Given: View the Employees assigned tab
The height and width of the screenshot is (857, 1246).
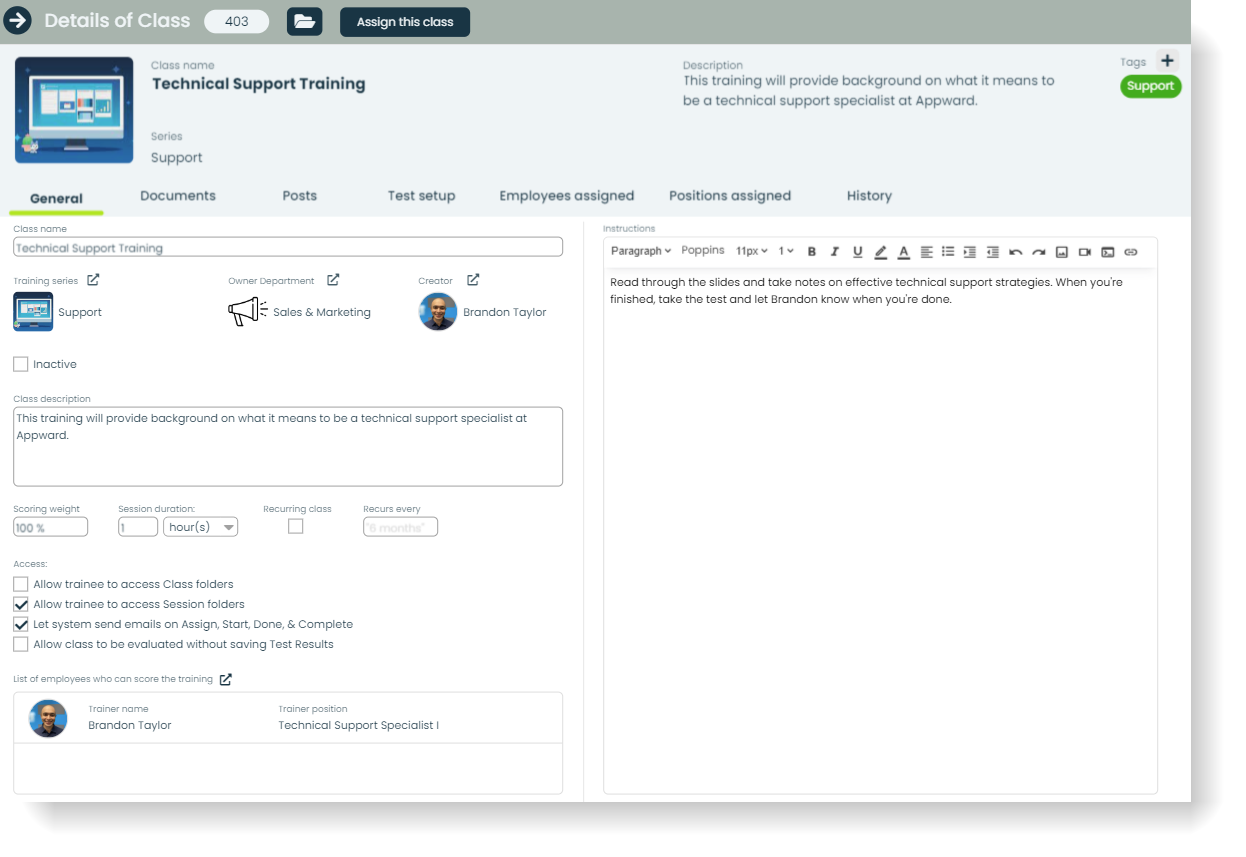Looking at the screenshot, I should click(x=567, y=196).
